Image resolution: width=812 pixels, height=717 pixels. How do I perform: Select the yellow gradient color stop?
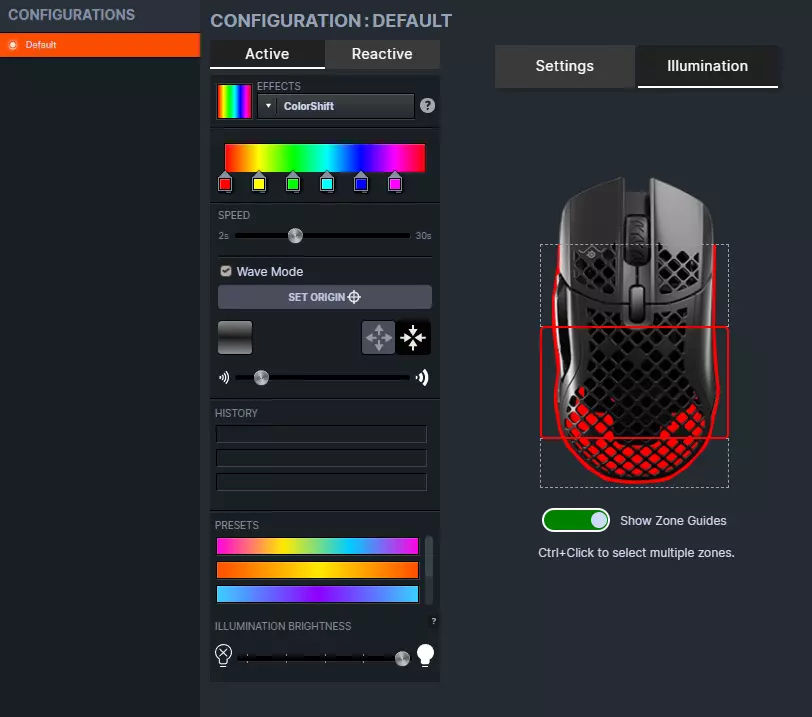pyautogui.click(x=259, y=182)
